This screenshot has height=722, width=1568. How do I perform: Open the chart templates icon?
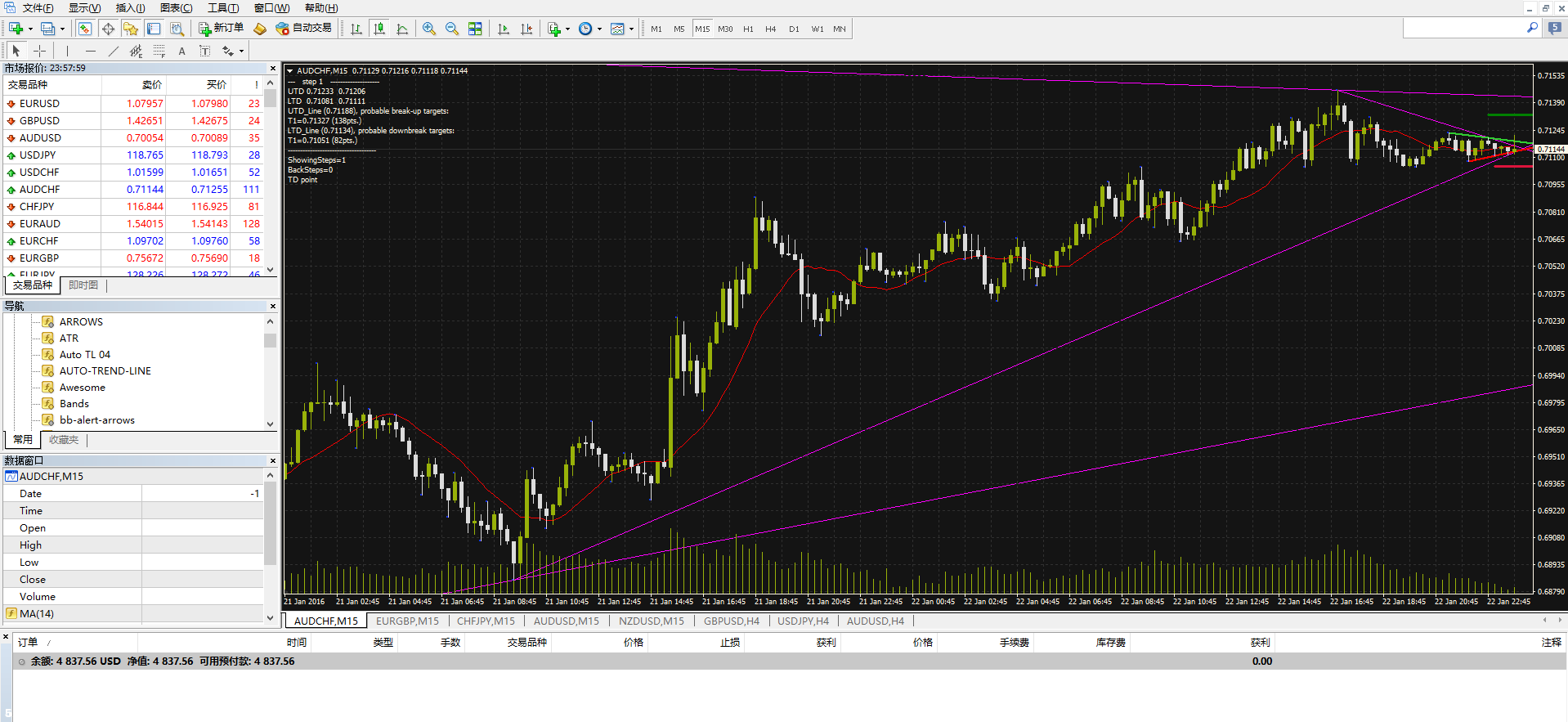617,29
